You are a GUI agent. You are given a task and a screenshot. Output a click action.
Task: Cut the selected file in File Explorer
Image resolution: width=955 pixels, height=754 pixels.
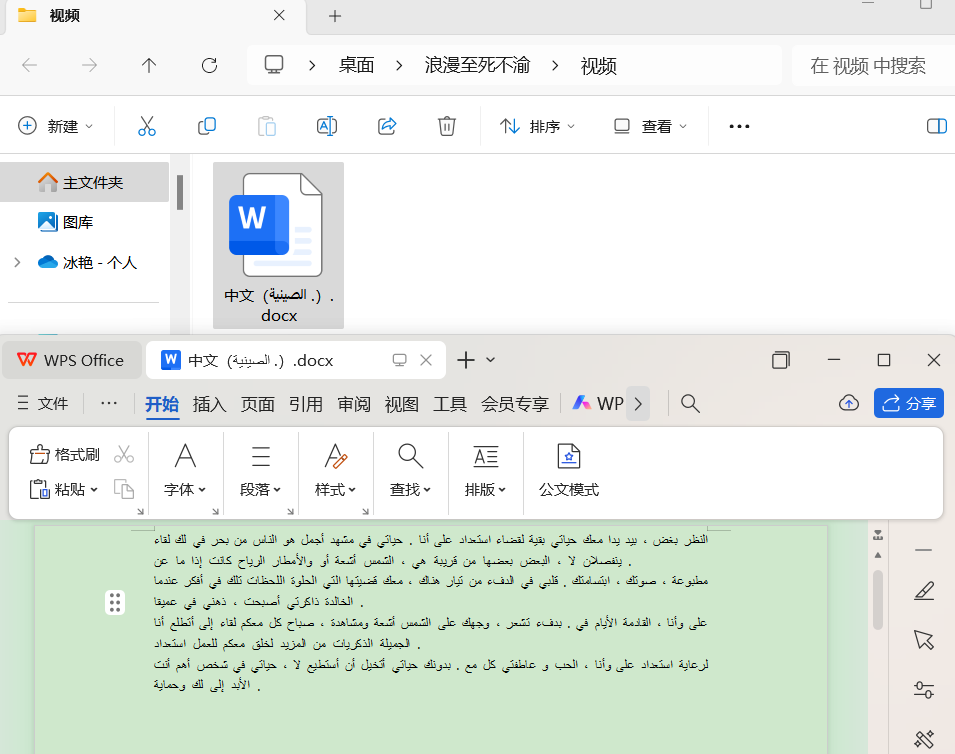click(x=147, y=126)
